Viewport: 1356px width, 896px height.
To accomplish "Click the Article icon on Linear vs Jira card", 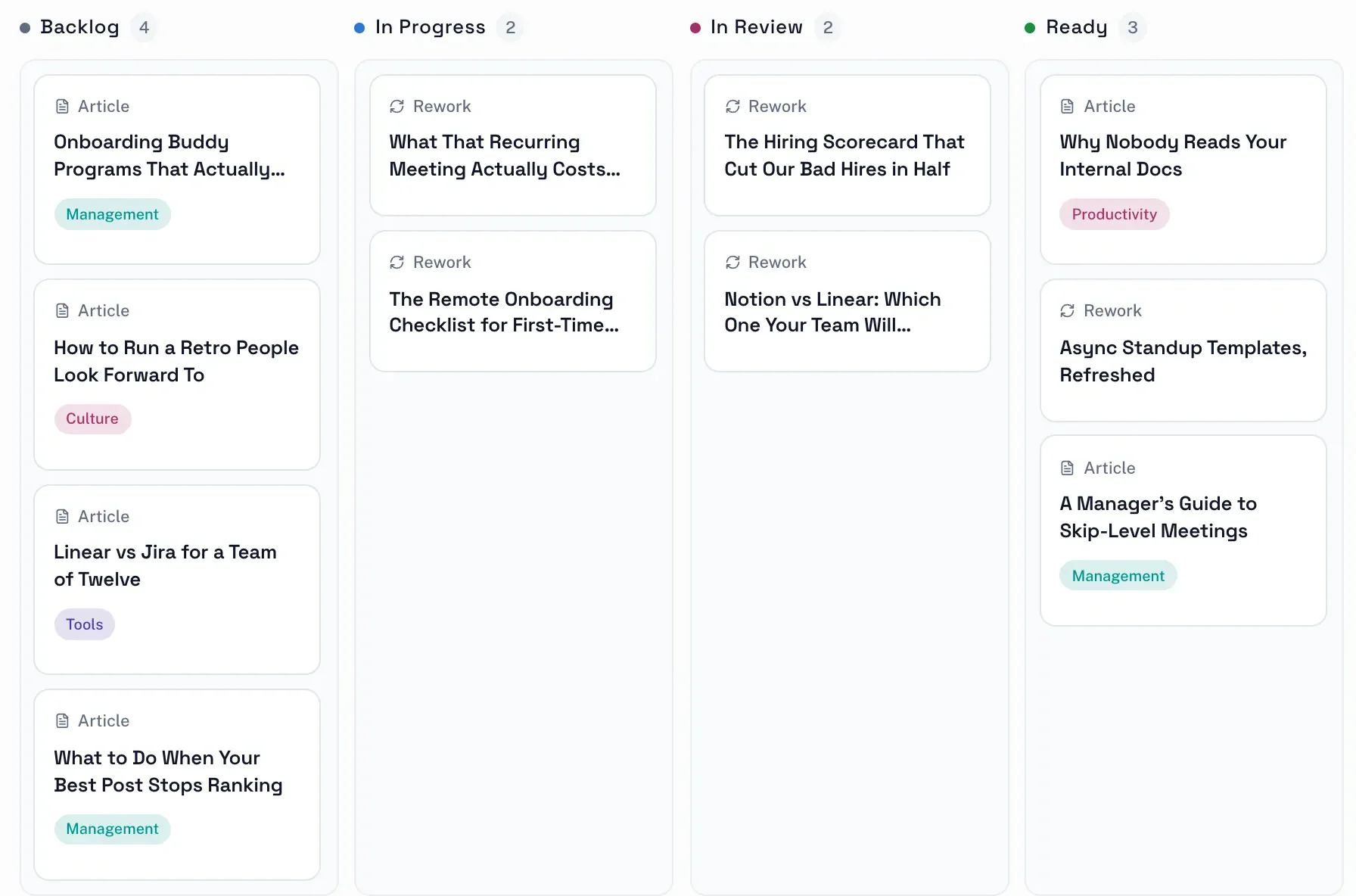I will coord(62,517).
